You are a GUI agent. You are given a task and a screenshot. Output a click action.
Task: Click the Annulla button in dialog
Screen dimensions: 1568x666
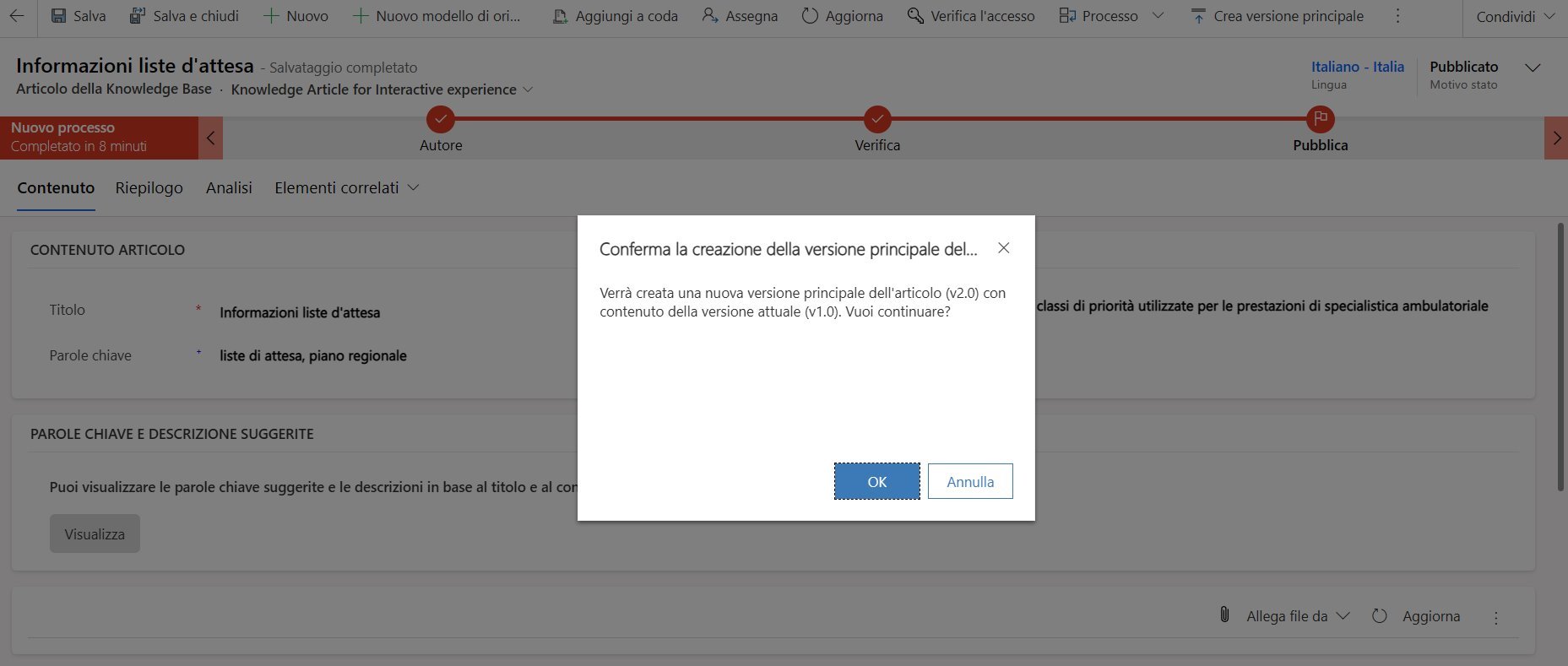tap(970, 481)
